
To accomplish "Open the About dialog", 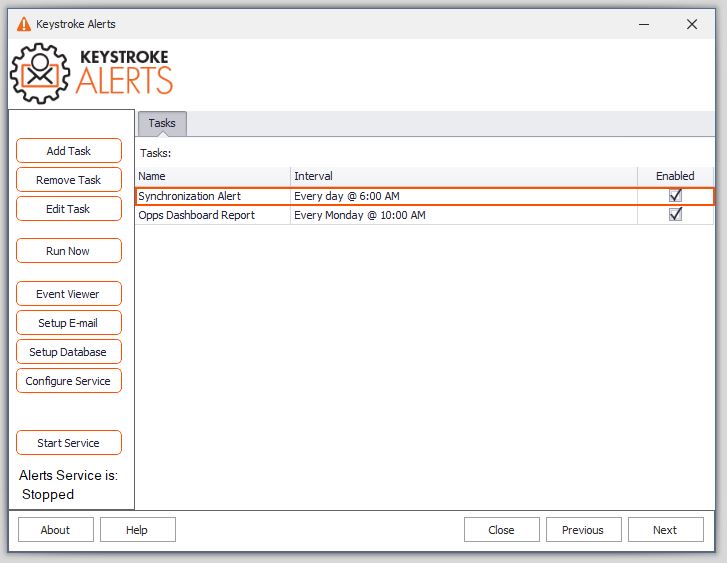I will coord(56,530).
